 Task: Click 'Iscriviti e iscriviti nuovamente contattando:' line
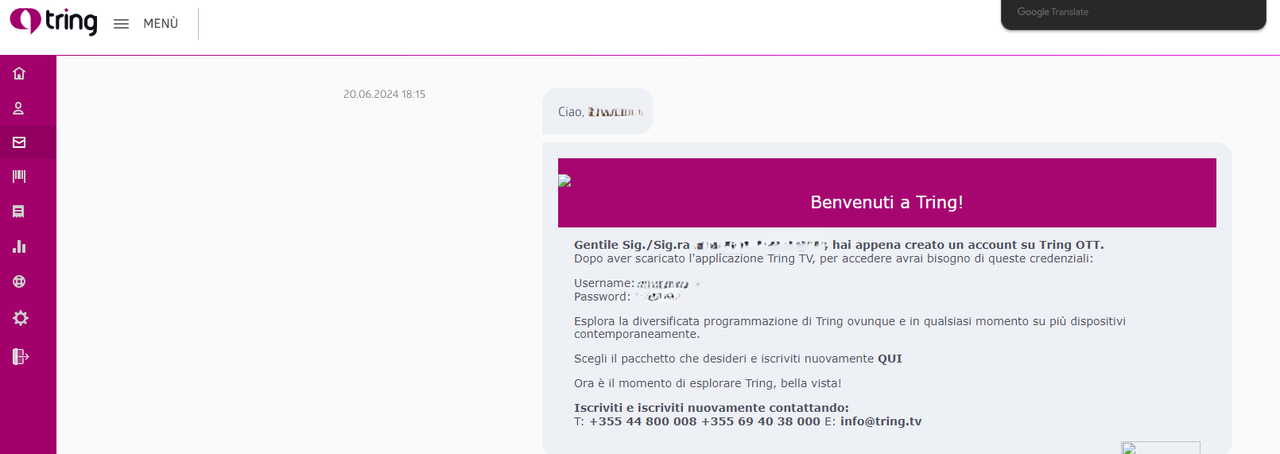711,408
